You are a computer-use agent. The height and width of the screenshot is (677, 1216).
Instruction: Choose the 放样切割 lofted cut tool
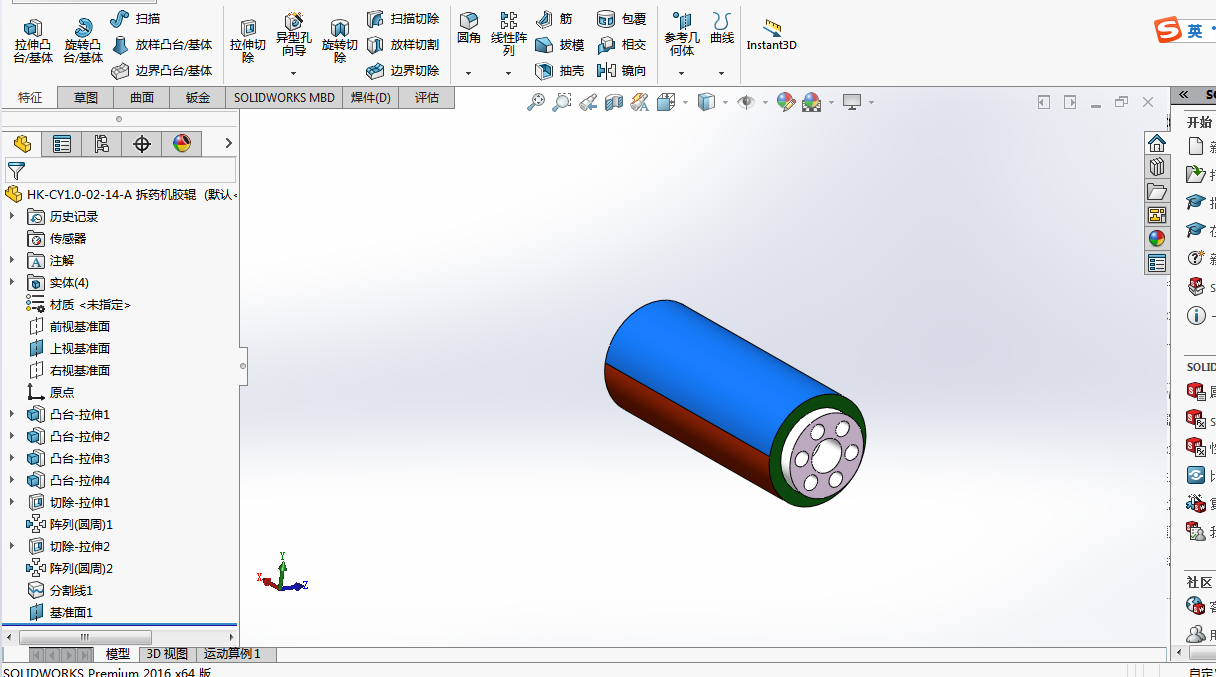(403, 45)
